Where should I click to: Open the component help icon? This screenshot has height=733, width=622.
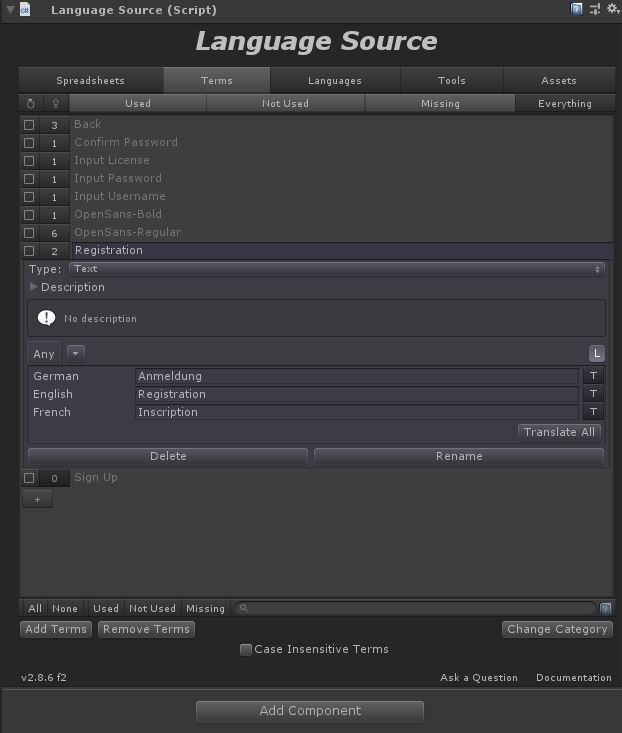(x=577, y=9)
